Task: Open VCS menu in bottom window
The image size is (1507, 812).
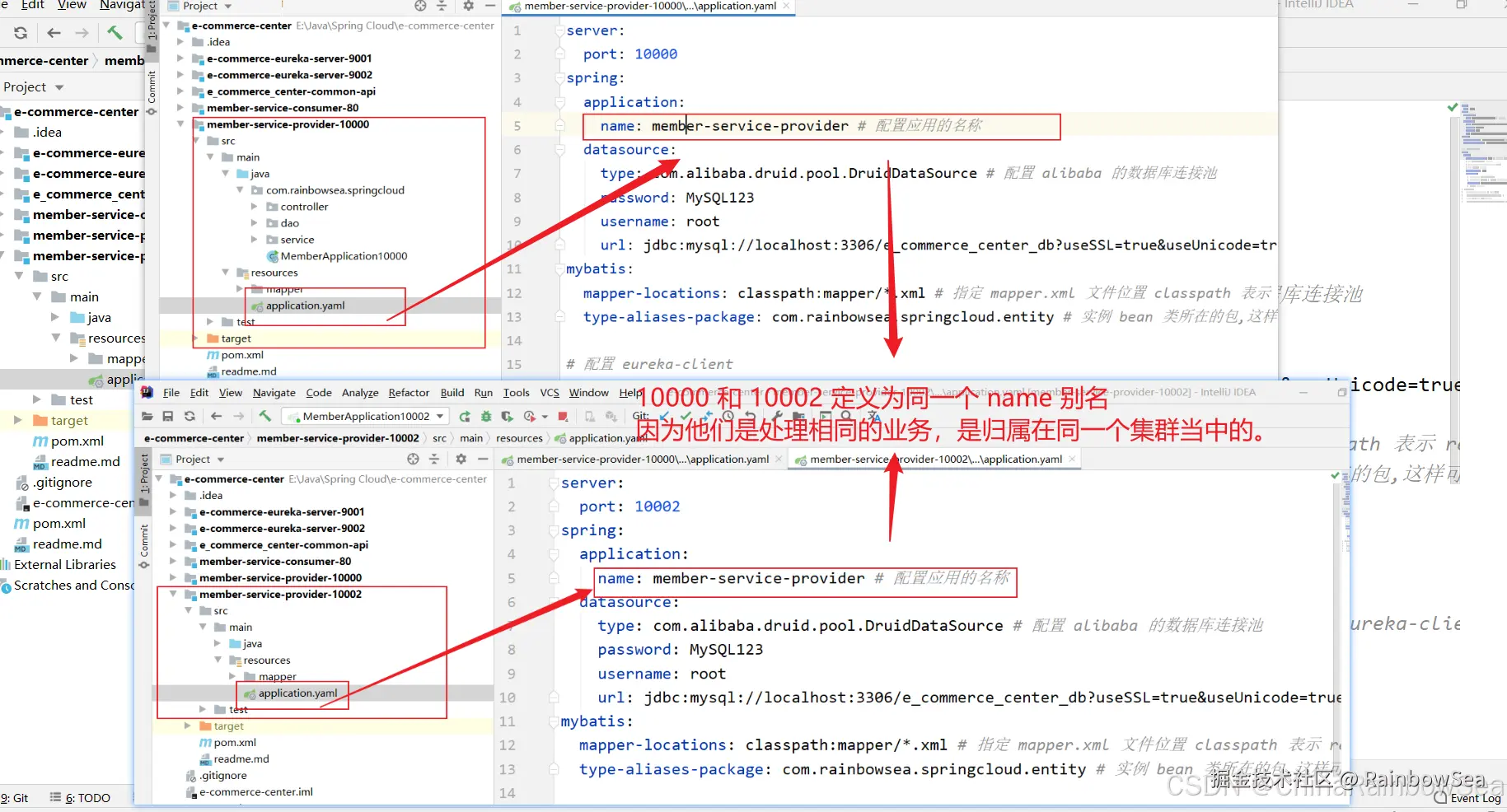Action: click(x=550, y=393)
